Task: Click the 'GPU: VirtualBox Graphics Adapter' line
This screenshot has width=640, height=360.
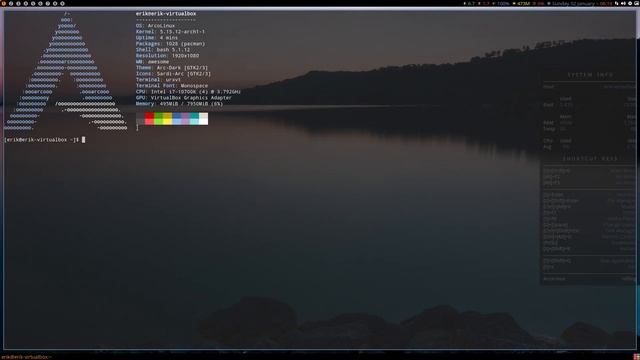Action: 184,98
